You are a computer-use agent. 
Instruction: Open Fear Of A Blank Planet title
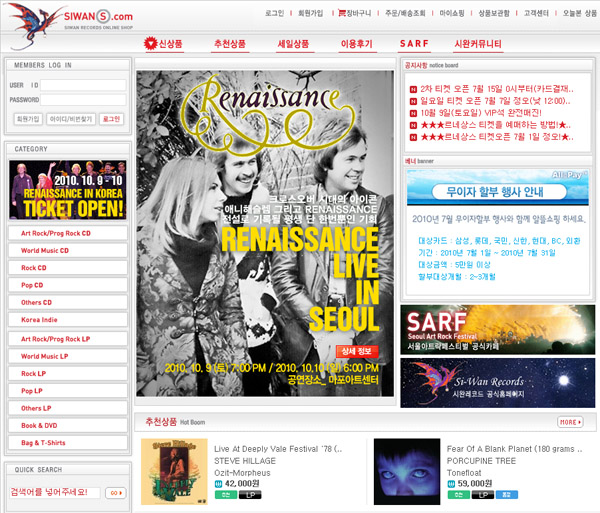(515, 449)
